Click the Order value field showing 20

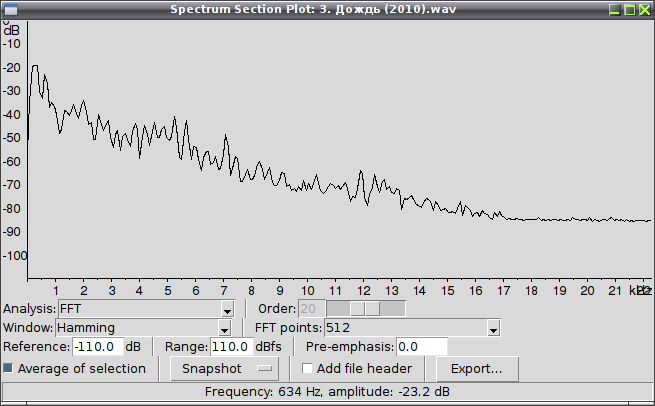(311, 309)
